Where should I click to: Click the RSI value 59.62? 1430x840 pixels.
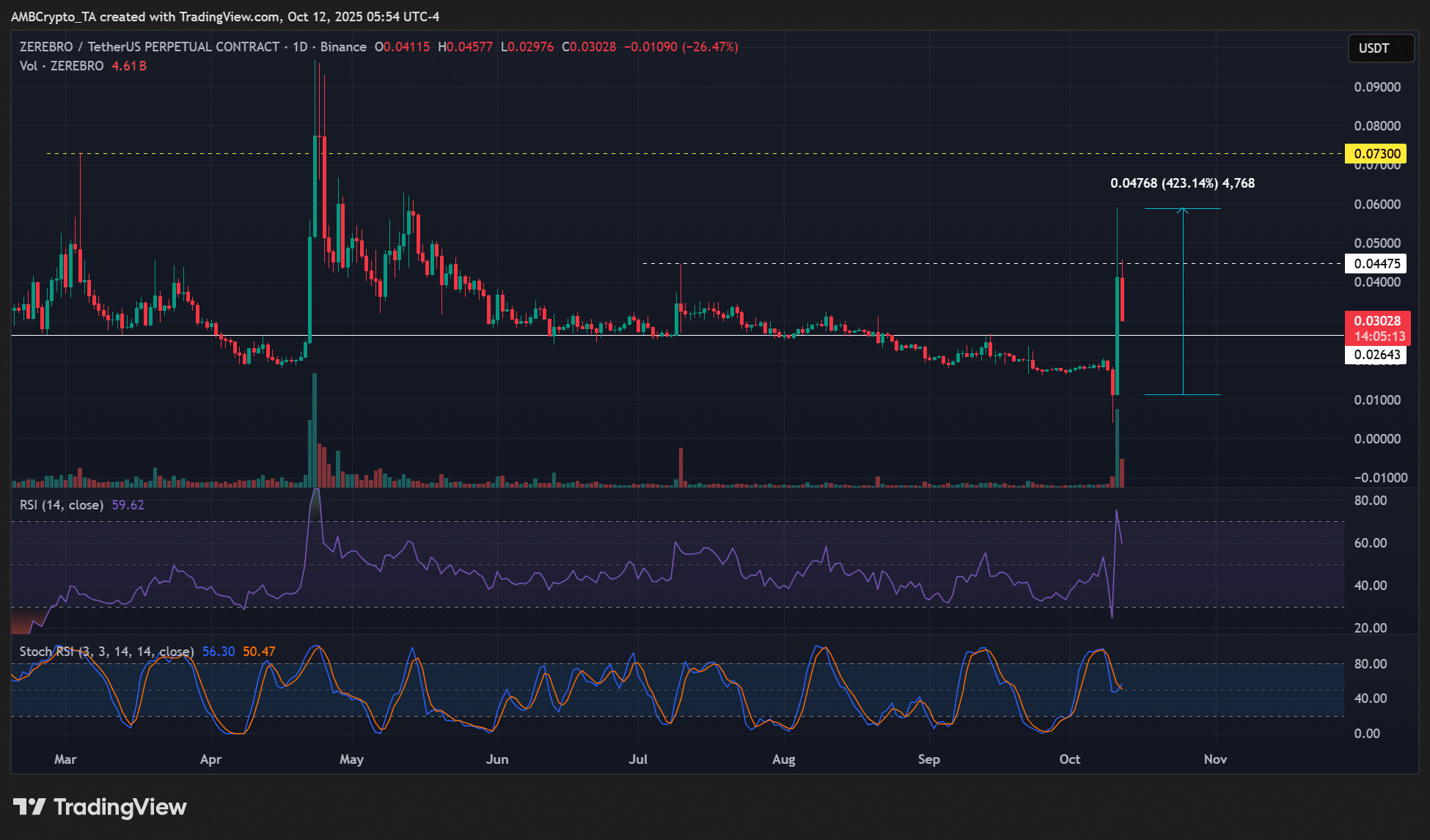(x=128, y=505)
